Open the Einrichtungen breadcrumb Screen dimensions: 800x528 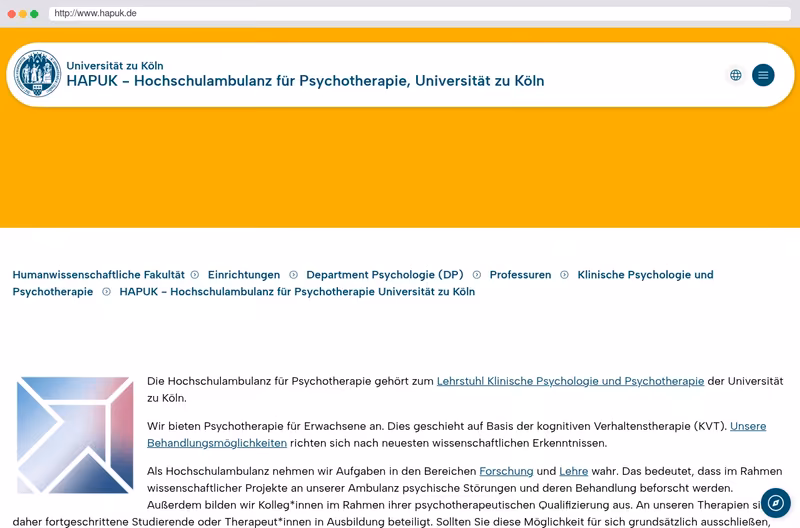244,275
